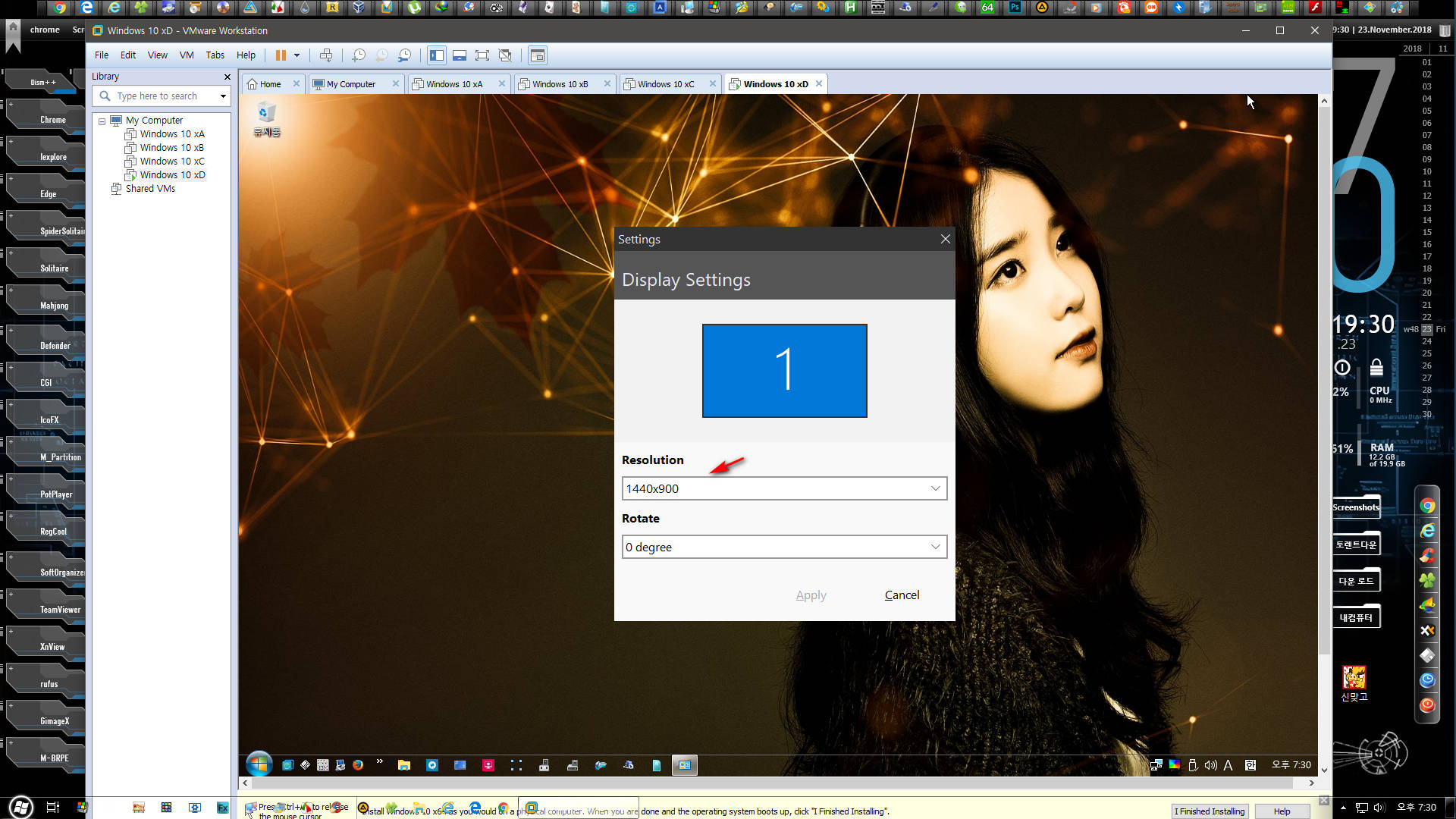
Task: Open the power options dropdown arrow beside pause
Action: [x=297, y=55]
